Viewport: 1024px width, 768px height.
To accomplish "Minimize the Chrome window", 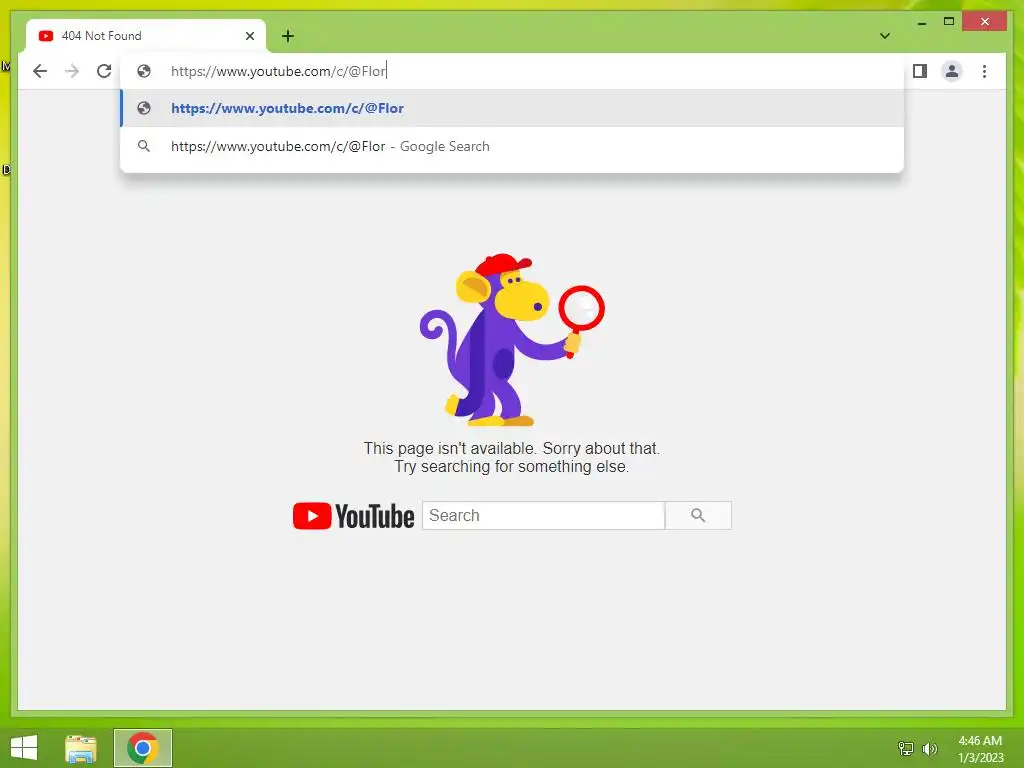I will [x=921, y=22].
